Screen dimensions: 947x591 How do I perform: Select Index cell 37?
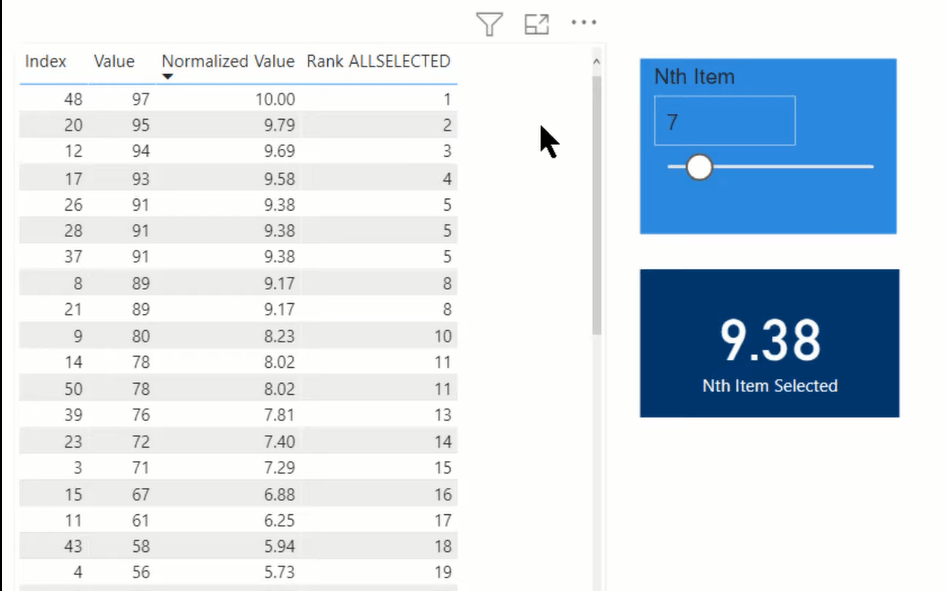click(x=73, y=257)
